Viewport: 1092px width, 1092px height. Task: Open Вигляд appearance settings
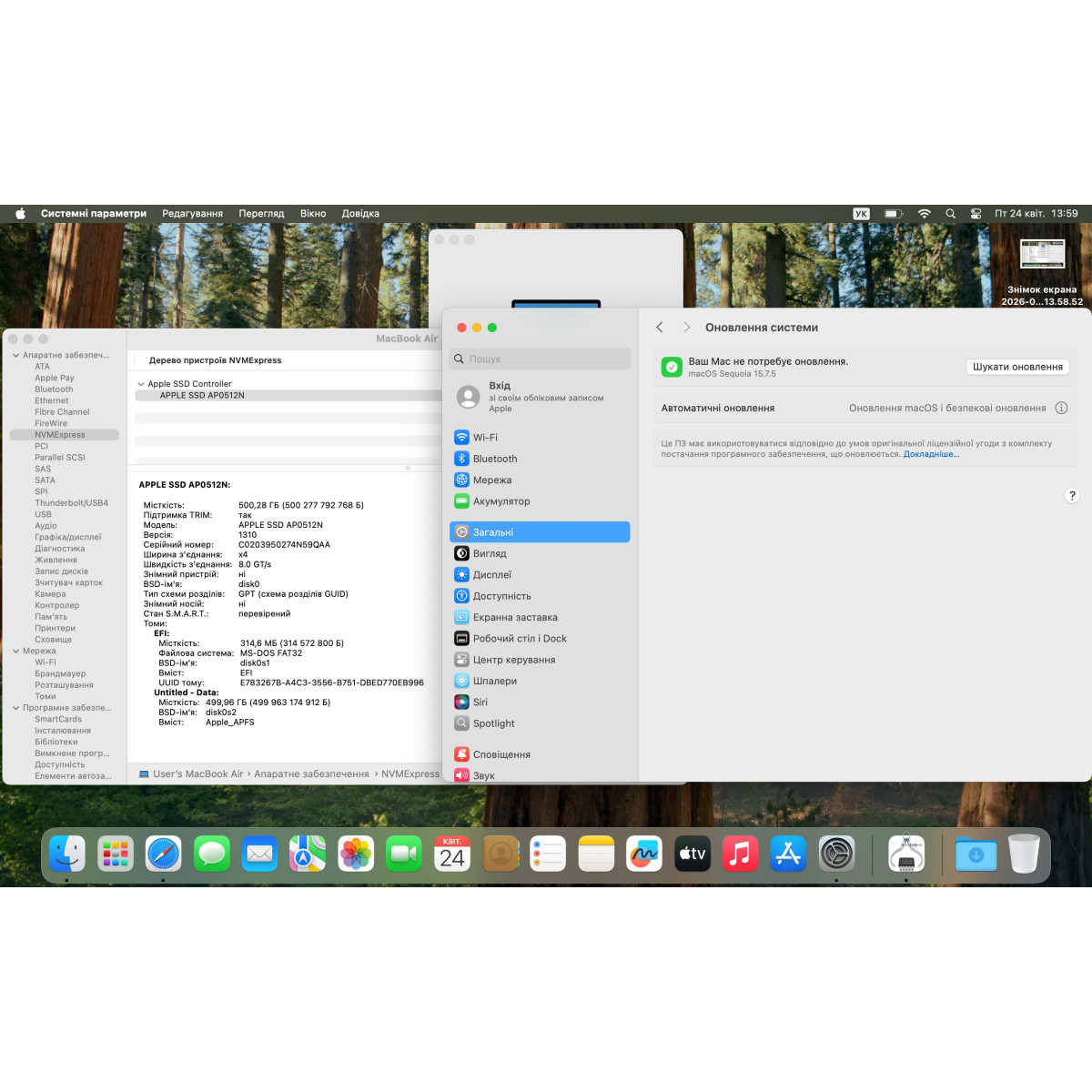click(x=540, y=553)
